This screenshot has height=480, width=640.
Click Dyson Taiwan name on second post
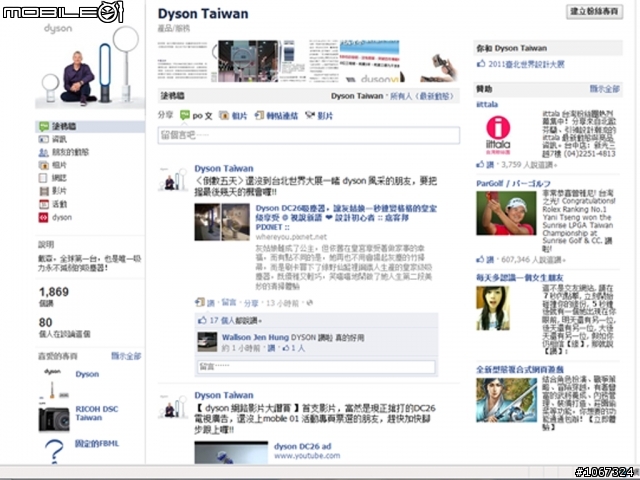click(224, 395)
